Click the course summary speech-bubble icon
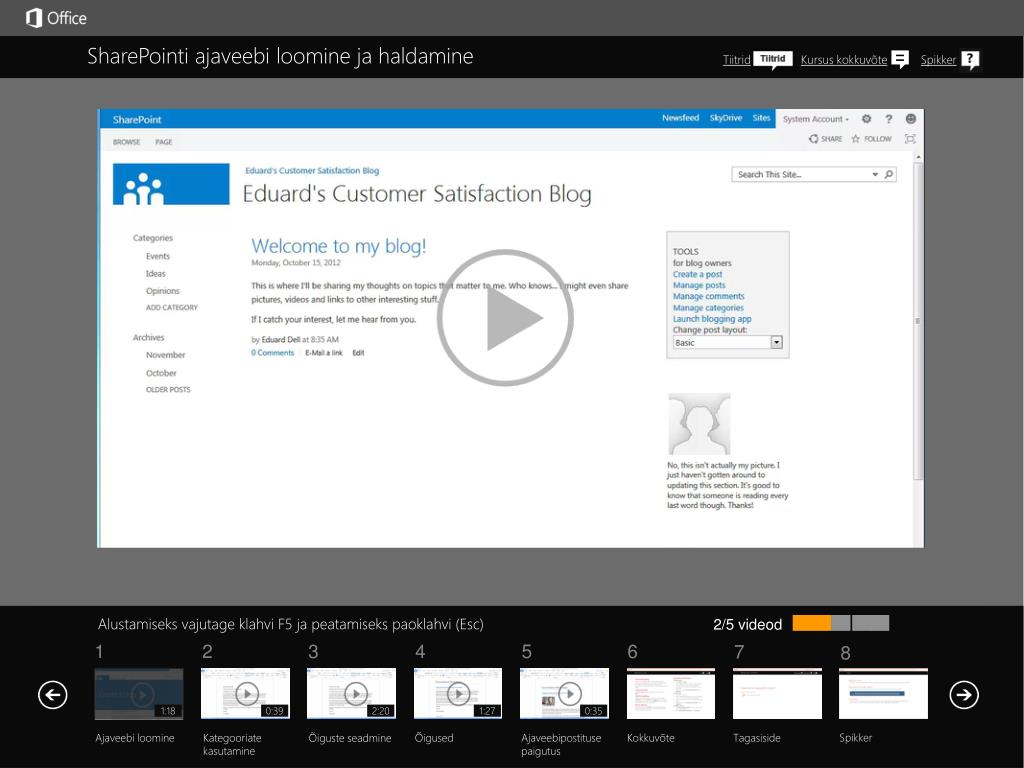 (900, 59)
